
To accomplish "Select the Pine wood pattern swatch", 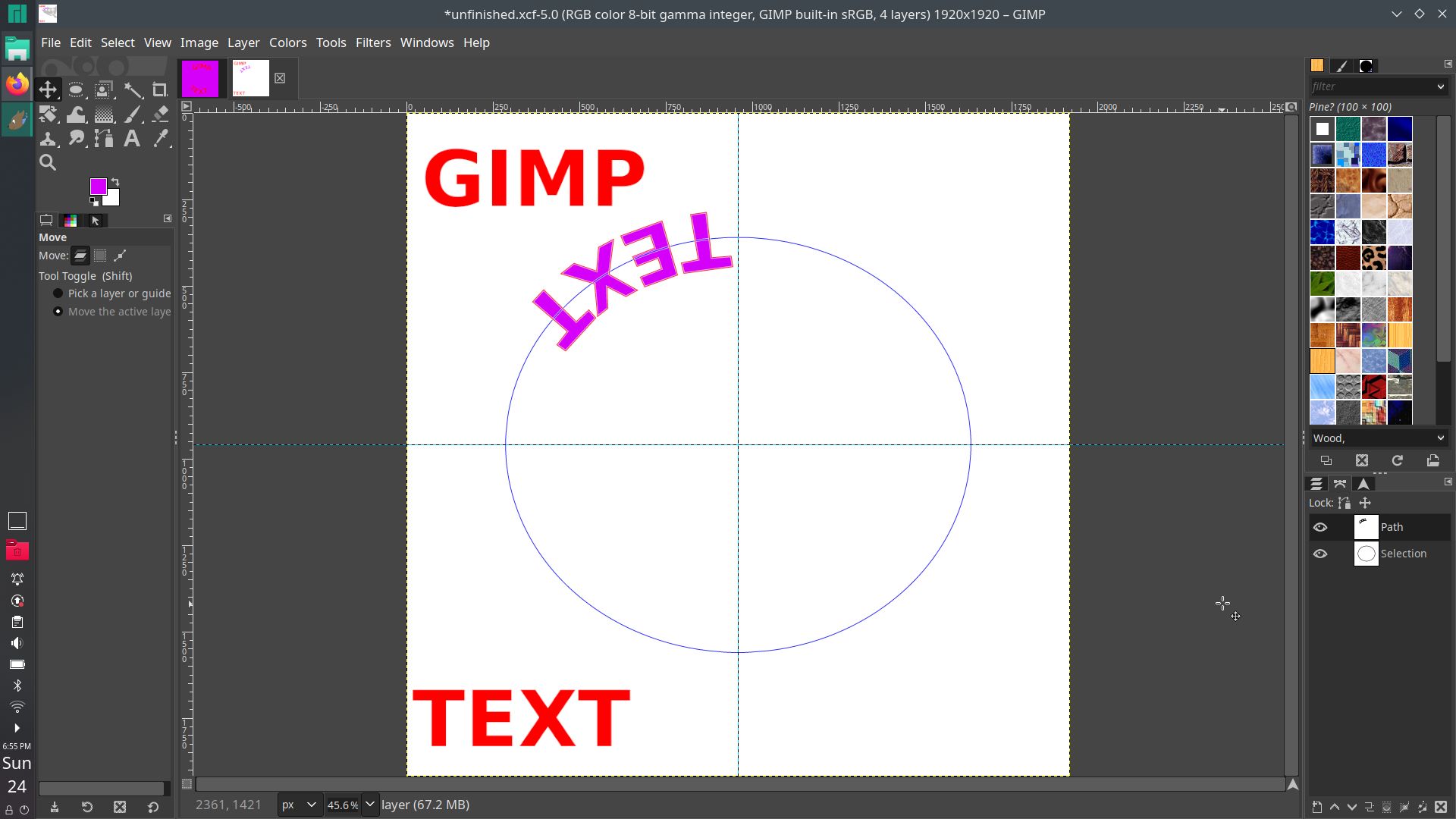I will tap(1323, 361).
